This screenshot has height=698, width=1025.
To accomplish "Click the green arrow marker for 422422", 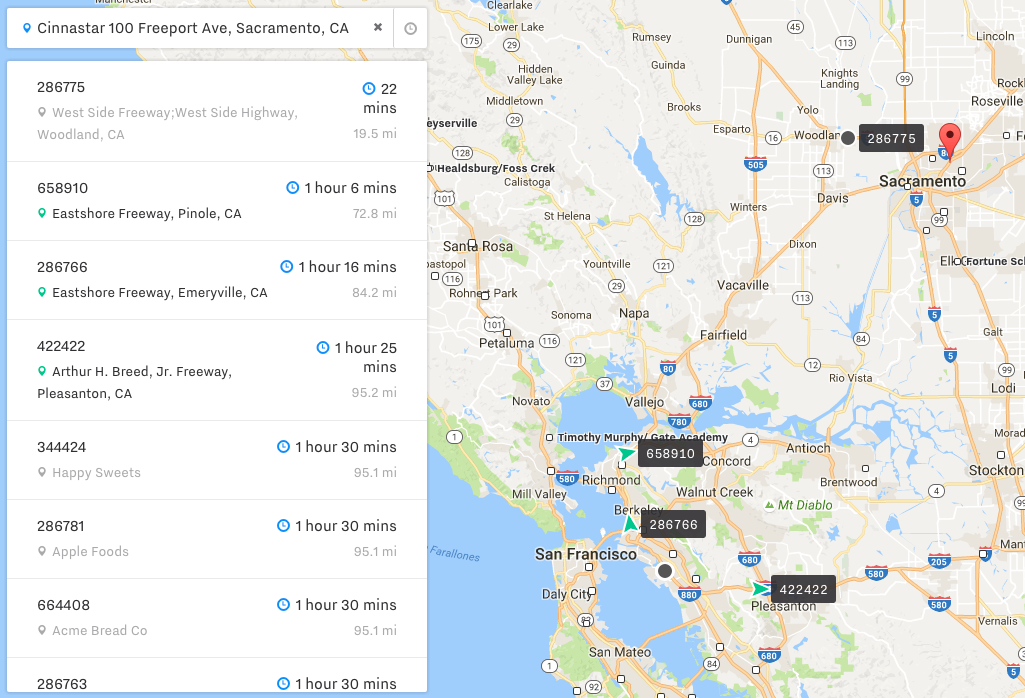I will click(761, 589).
